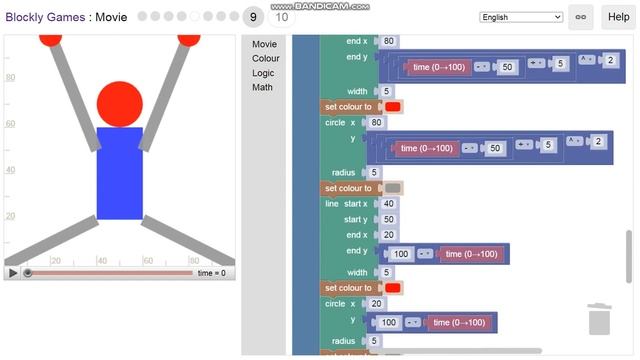Edit value 50 in top end y block
Image resolution: width=640 pixels, height=360 pixels.
[x=507, y=67]
